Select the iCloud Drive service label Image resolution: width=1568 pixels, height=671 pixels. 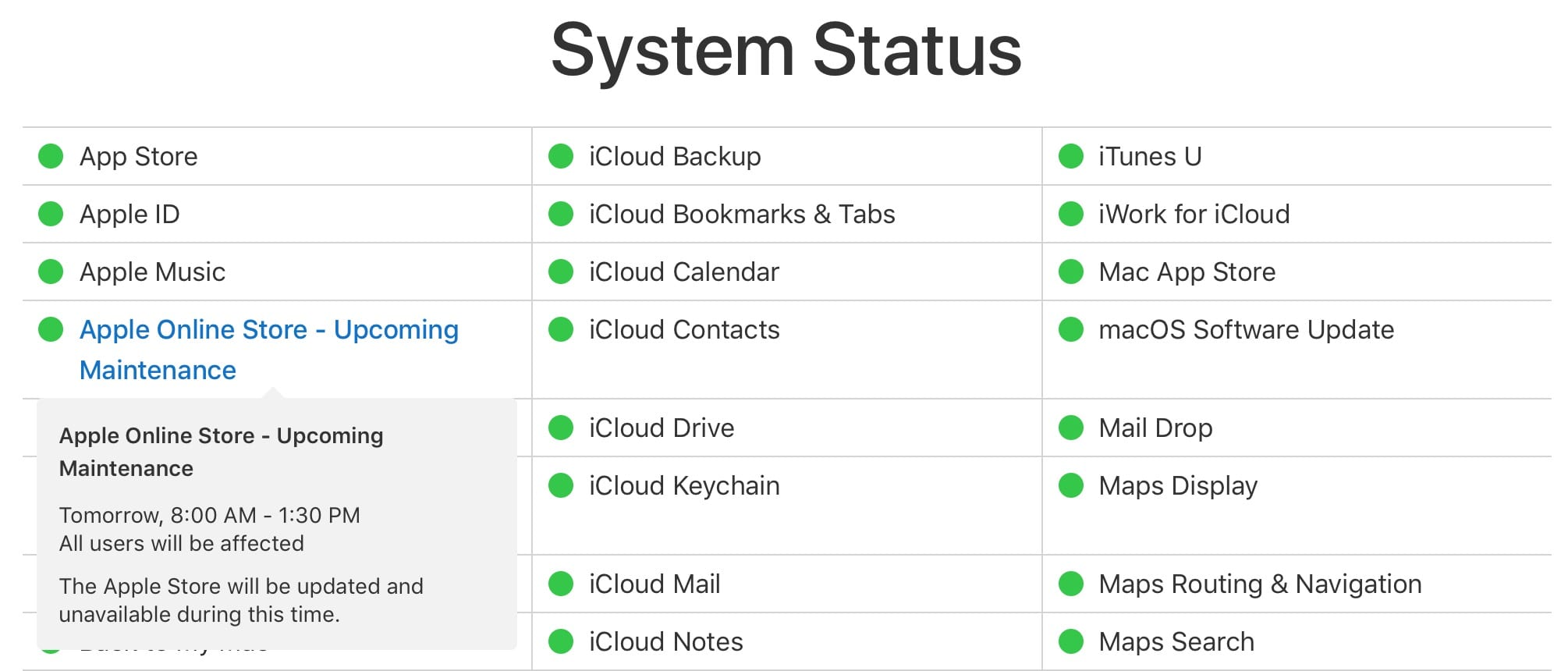click(x=662, y=428)
